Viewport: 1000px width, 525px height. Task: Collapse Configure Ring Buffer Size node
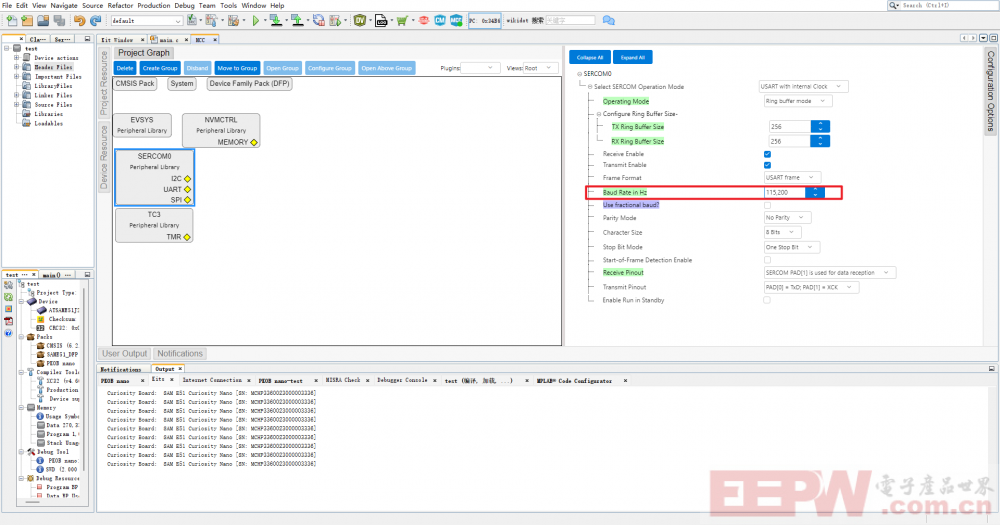pyautogui.click(x=599, y=114)
